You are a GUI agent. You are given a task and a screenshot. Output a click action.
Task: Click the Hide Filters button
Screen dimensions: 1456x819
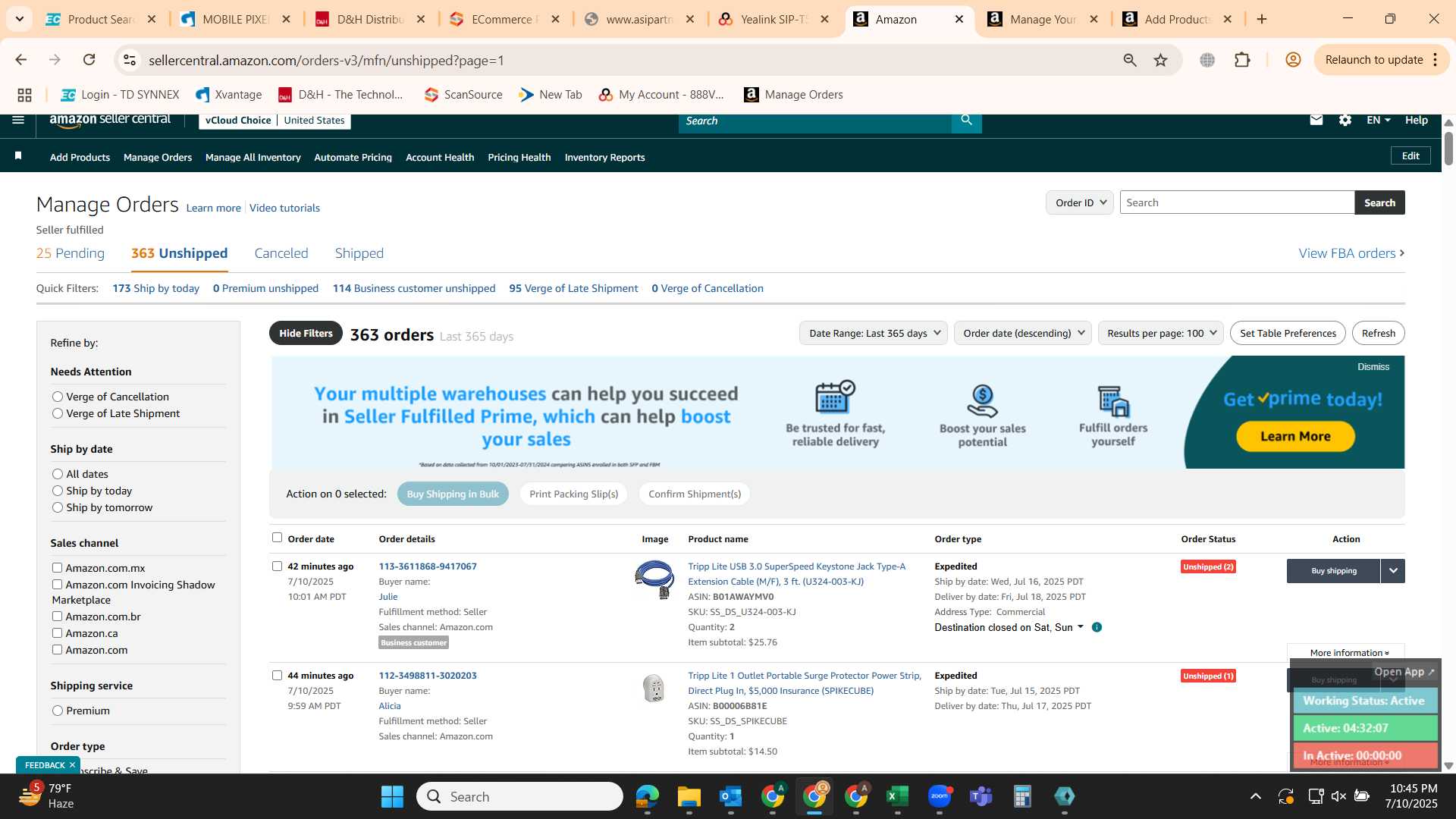306,333
